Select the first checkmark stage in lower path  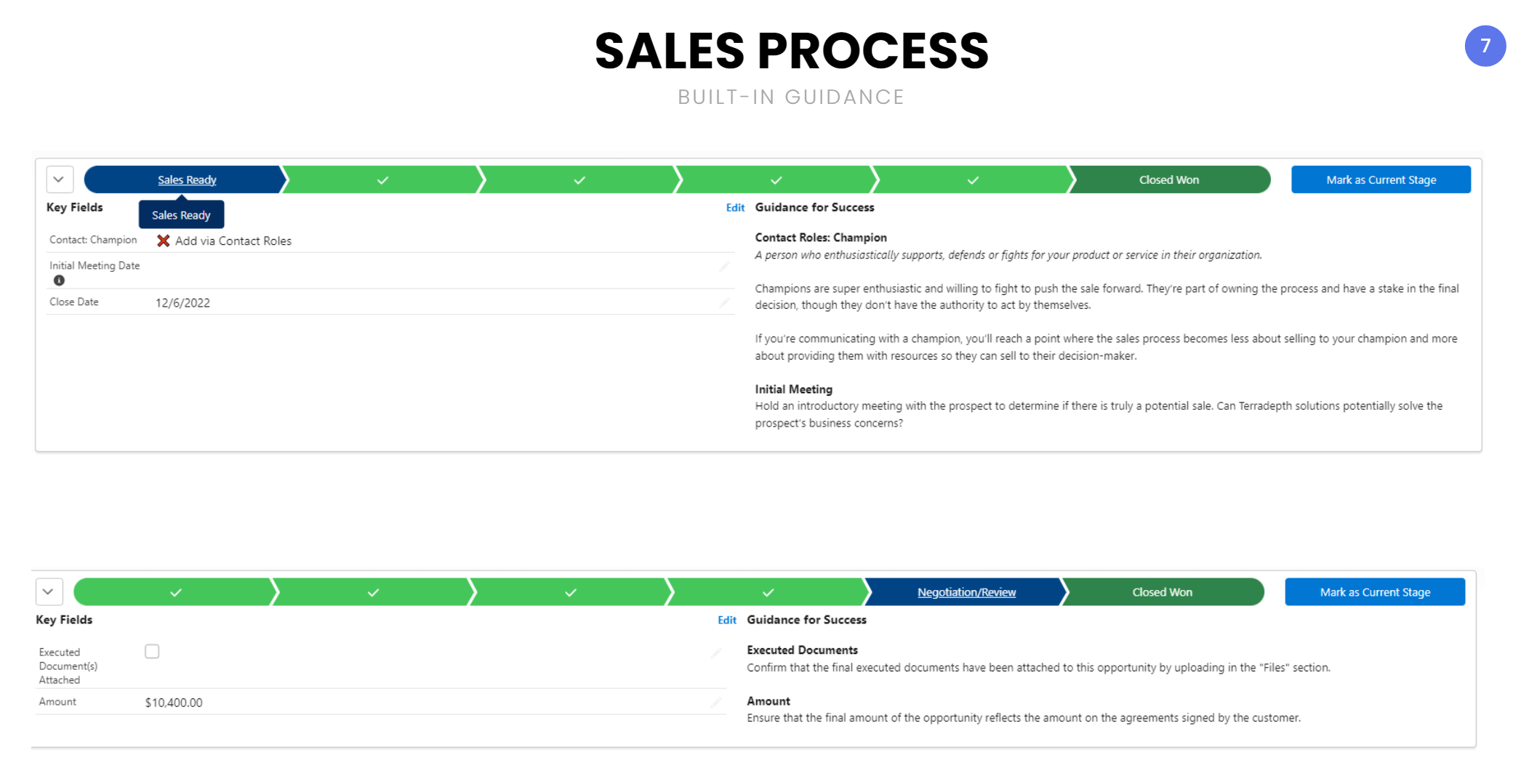[x=175, y=592]
